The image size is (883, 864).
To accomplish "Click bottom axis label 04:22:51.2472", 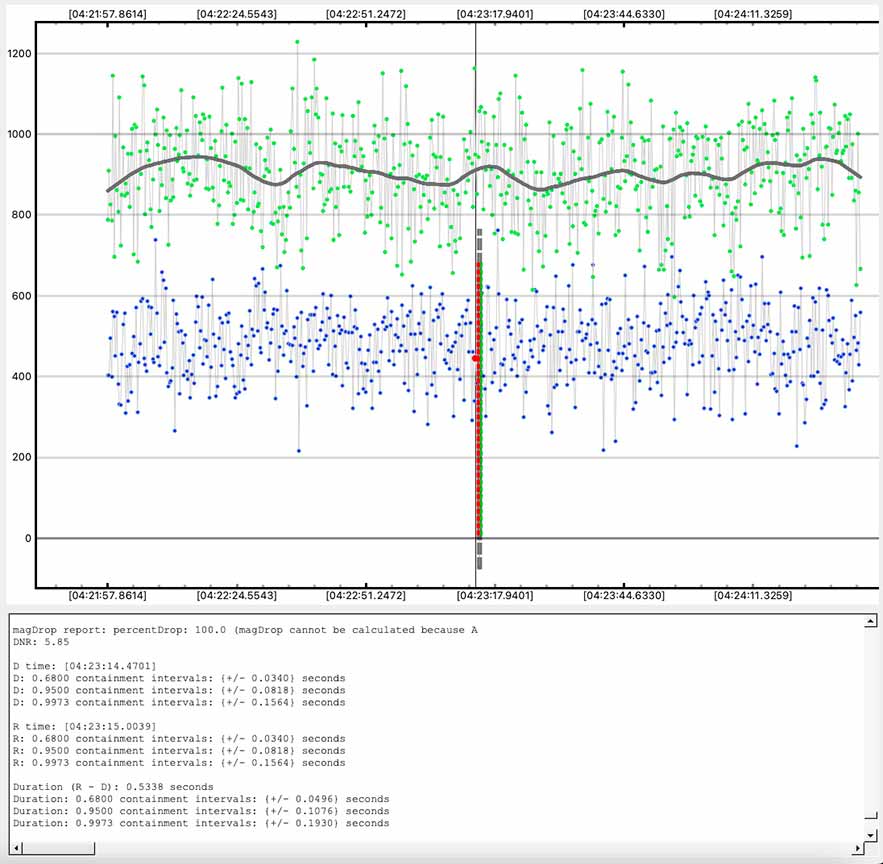I will point(365,595).
